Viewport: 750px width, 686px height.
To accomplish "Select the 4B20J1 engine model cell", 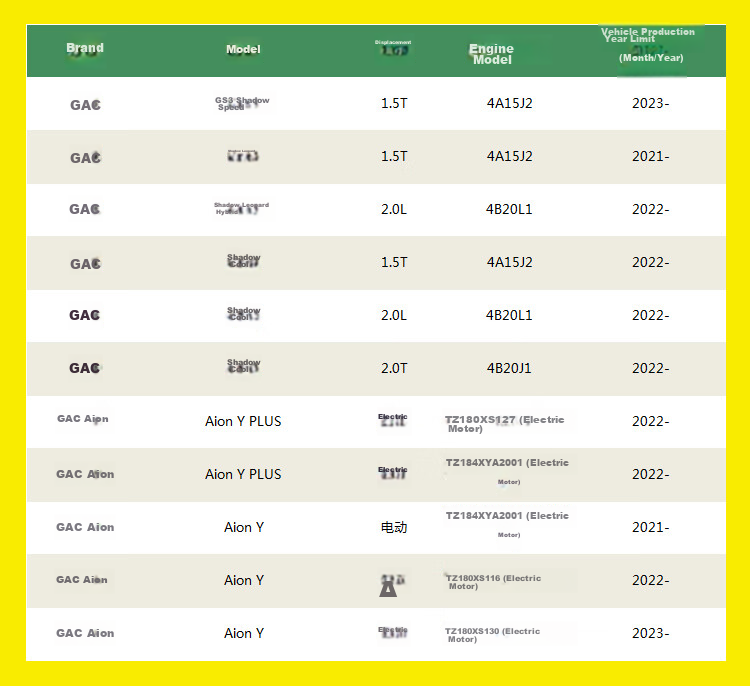I will tap(509, 368).
